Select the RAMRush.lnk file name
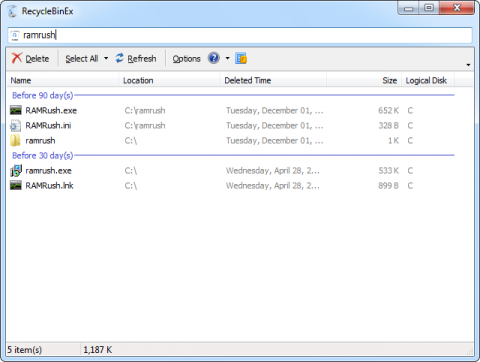This screenshot has width=480, height=362. tap(50, 186)
